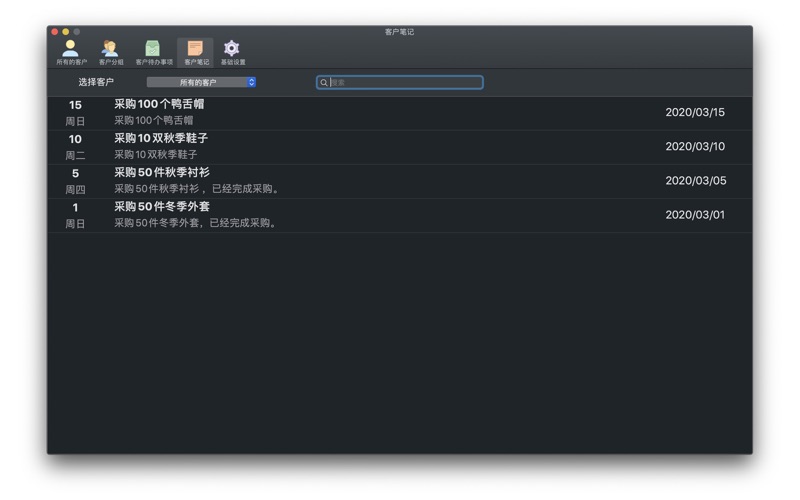Select the 客户笔记 toolbar icon
The image size is (800, 500).
click(x=196, y=52)
